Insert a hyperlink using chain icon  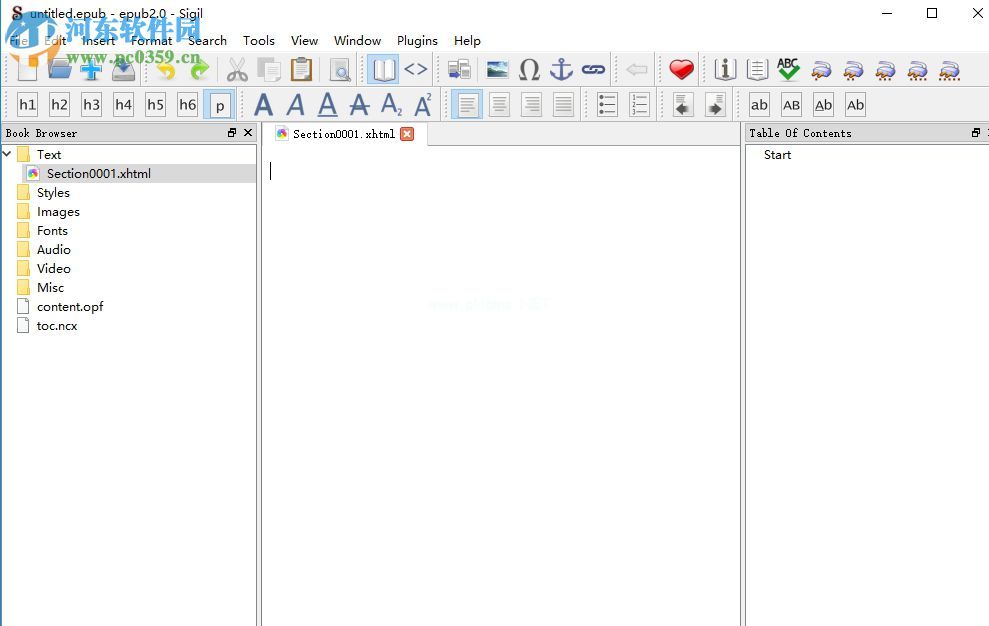[594, 69]
